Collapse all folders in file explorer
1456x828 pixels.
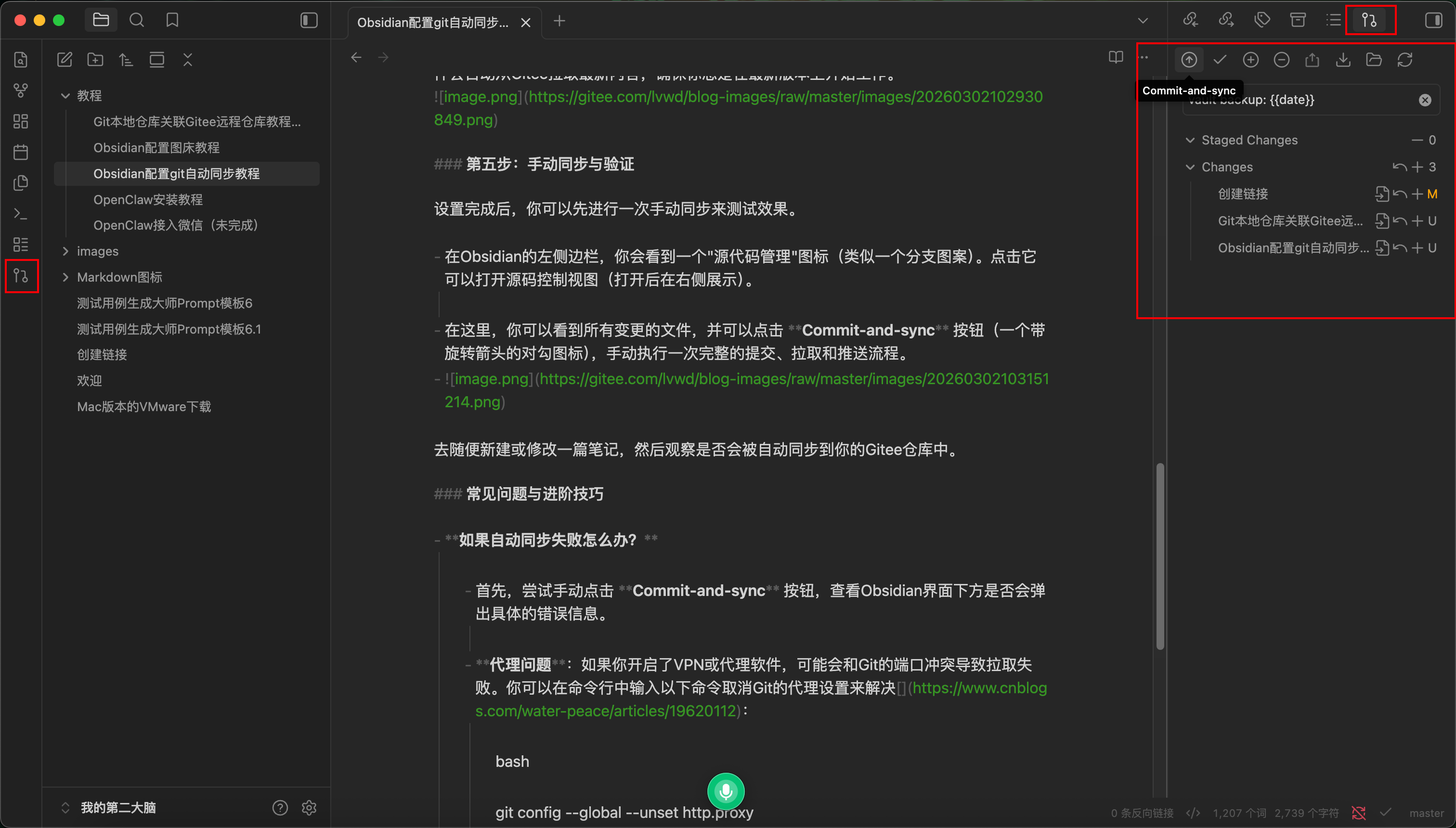pos(188,60)
